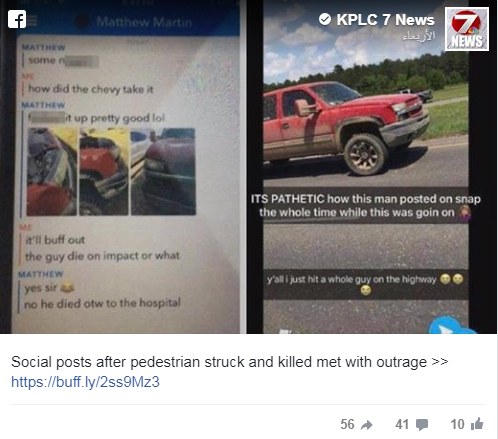Open the third crash photo thumbnail
This screenshot has height=439, width=498.
point(163,172)
